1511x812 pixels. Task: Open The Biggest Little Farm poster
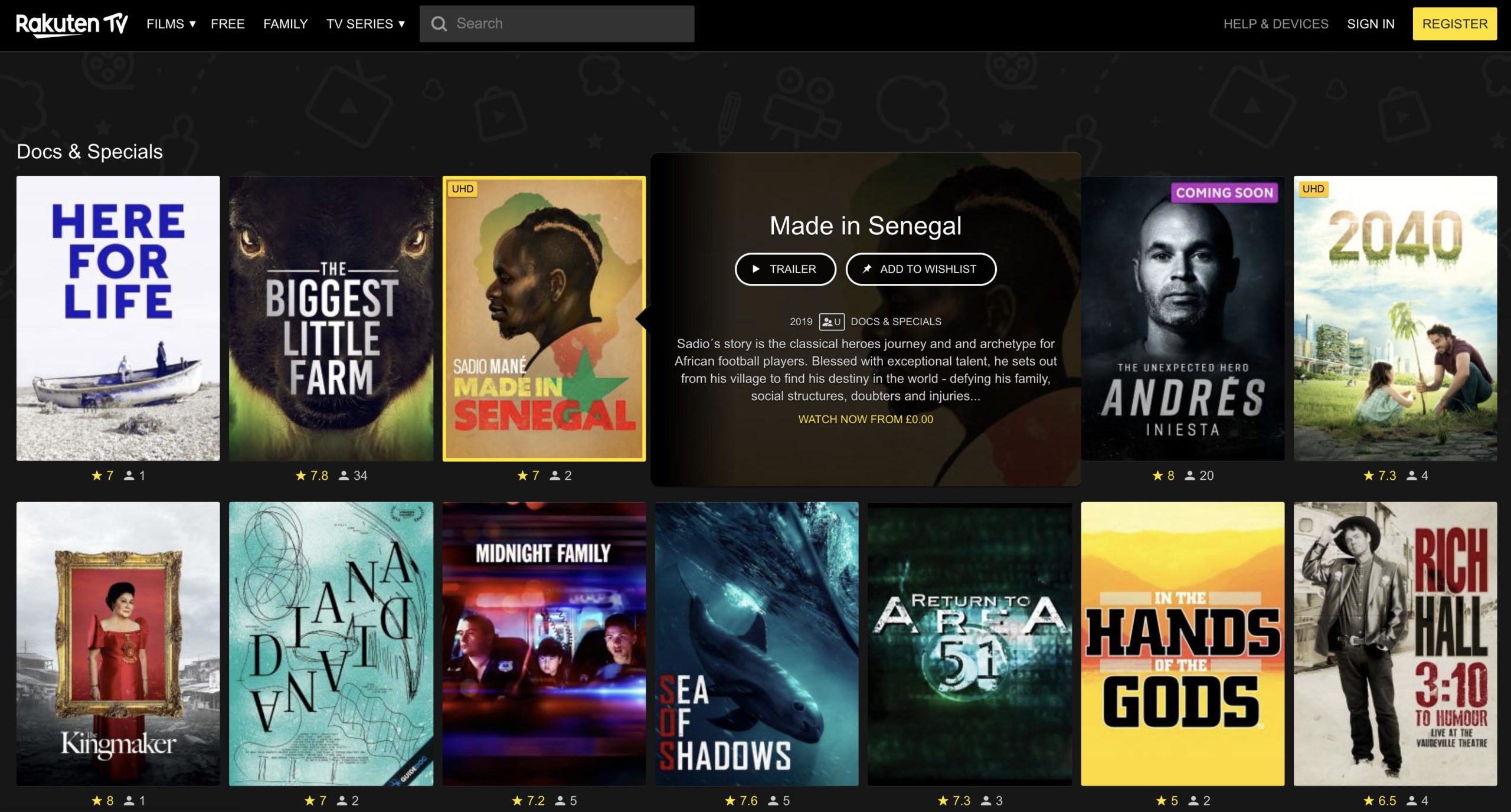coord(331,318)
